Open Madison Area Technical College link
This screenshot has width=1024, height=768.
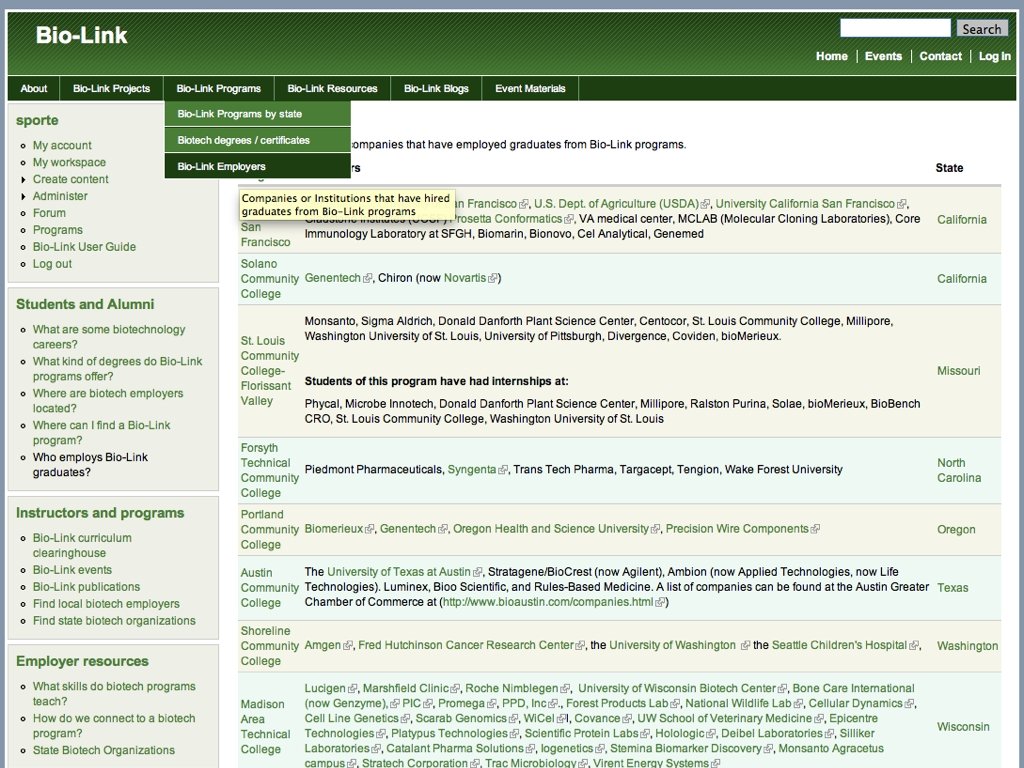coord(265,727)
